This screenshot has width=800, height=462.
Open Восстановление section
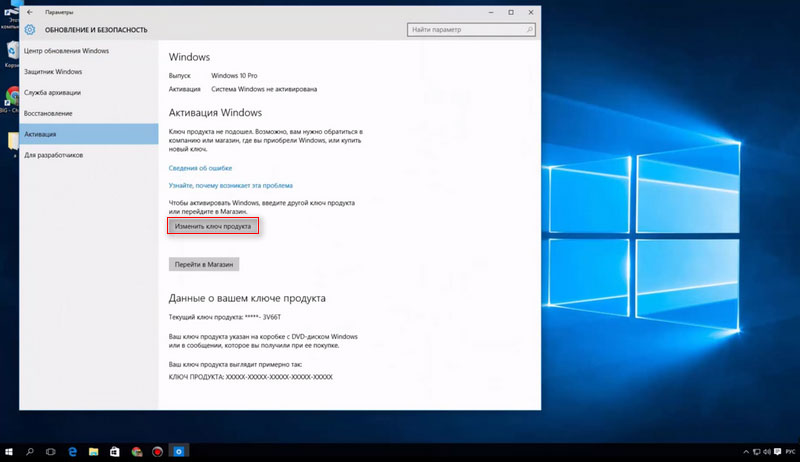click(x=89, y=113)
